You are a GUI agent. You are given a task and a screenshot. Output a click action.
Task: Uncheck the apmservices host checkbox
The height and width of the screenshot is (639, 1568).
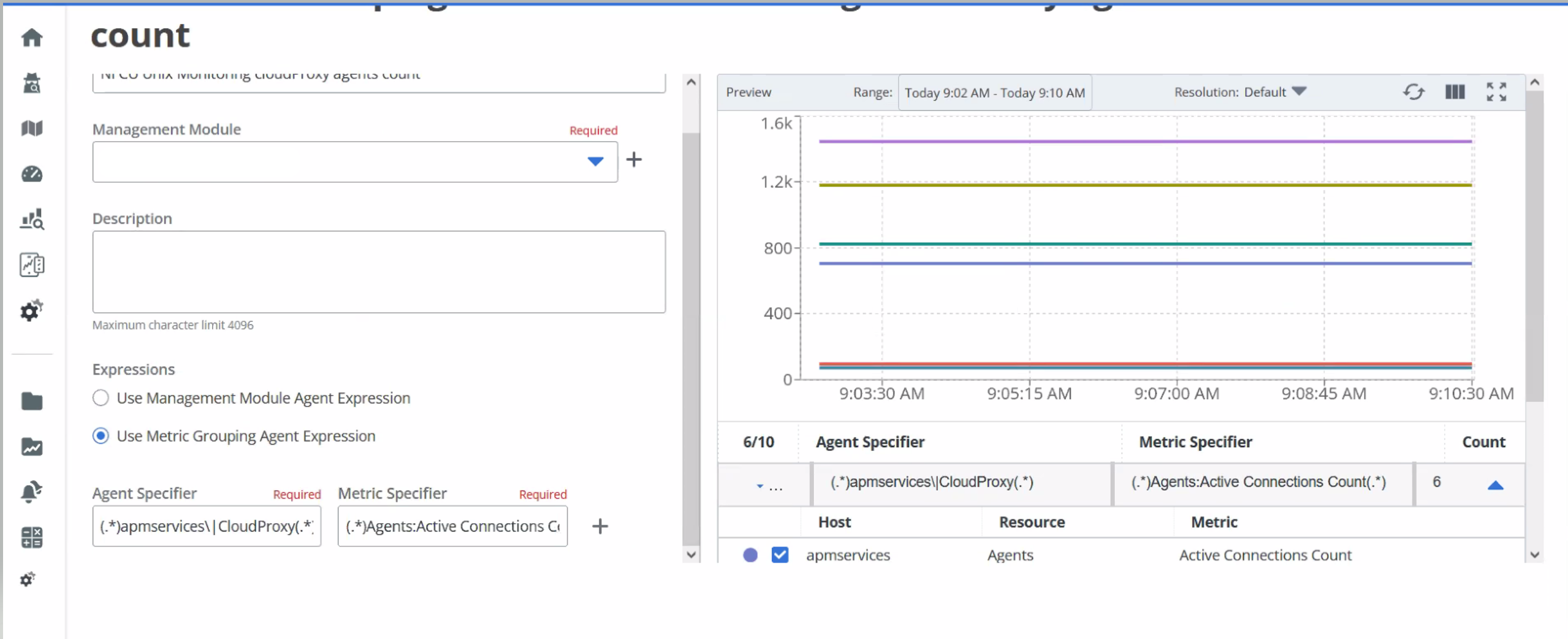tap(780, 555)
